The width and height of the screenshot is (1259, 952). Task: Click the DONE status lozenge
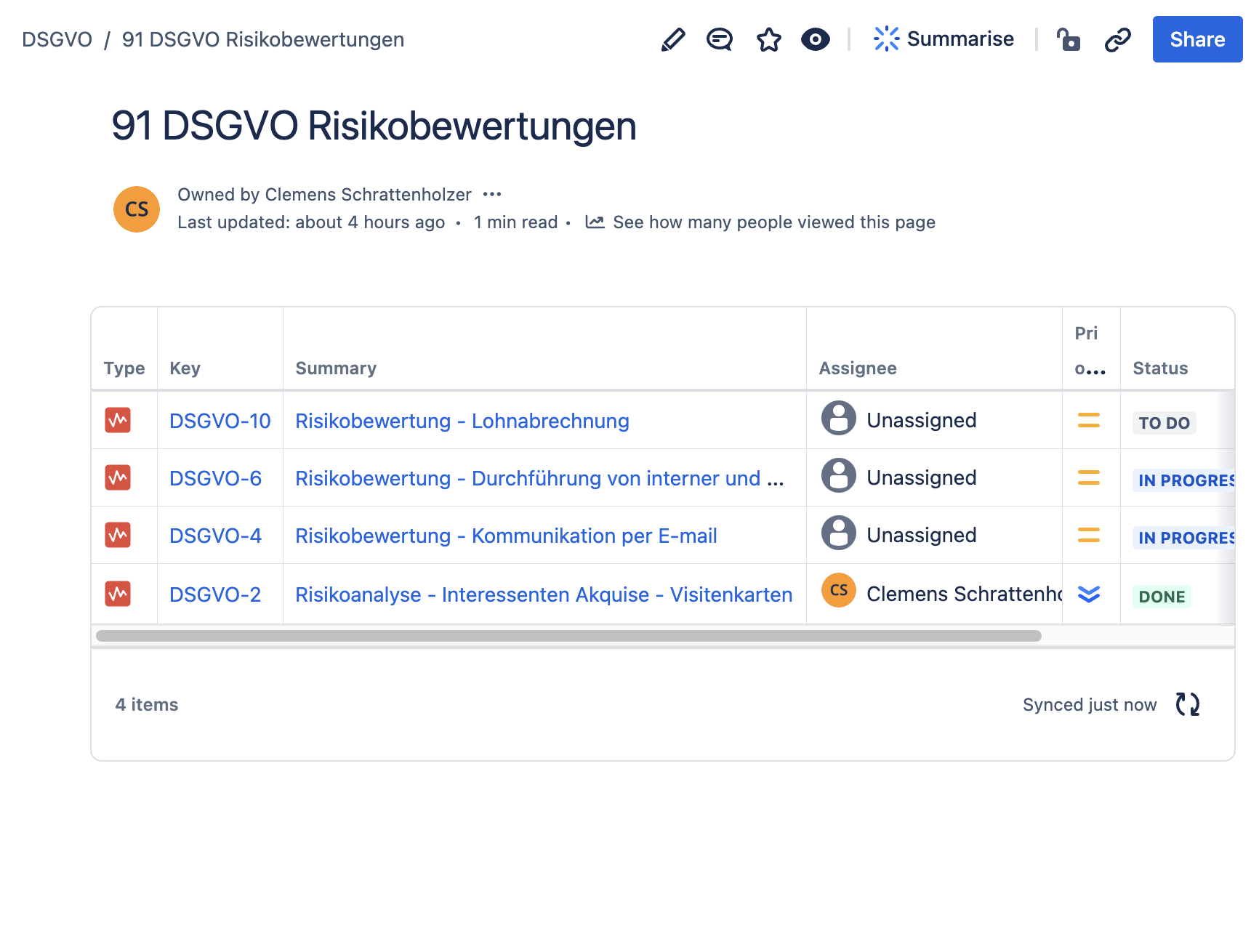[x=1161, y=597]
